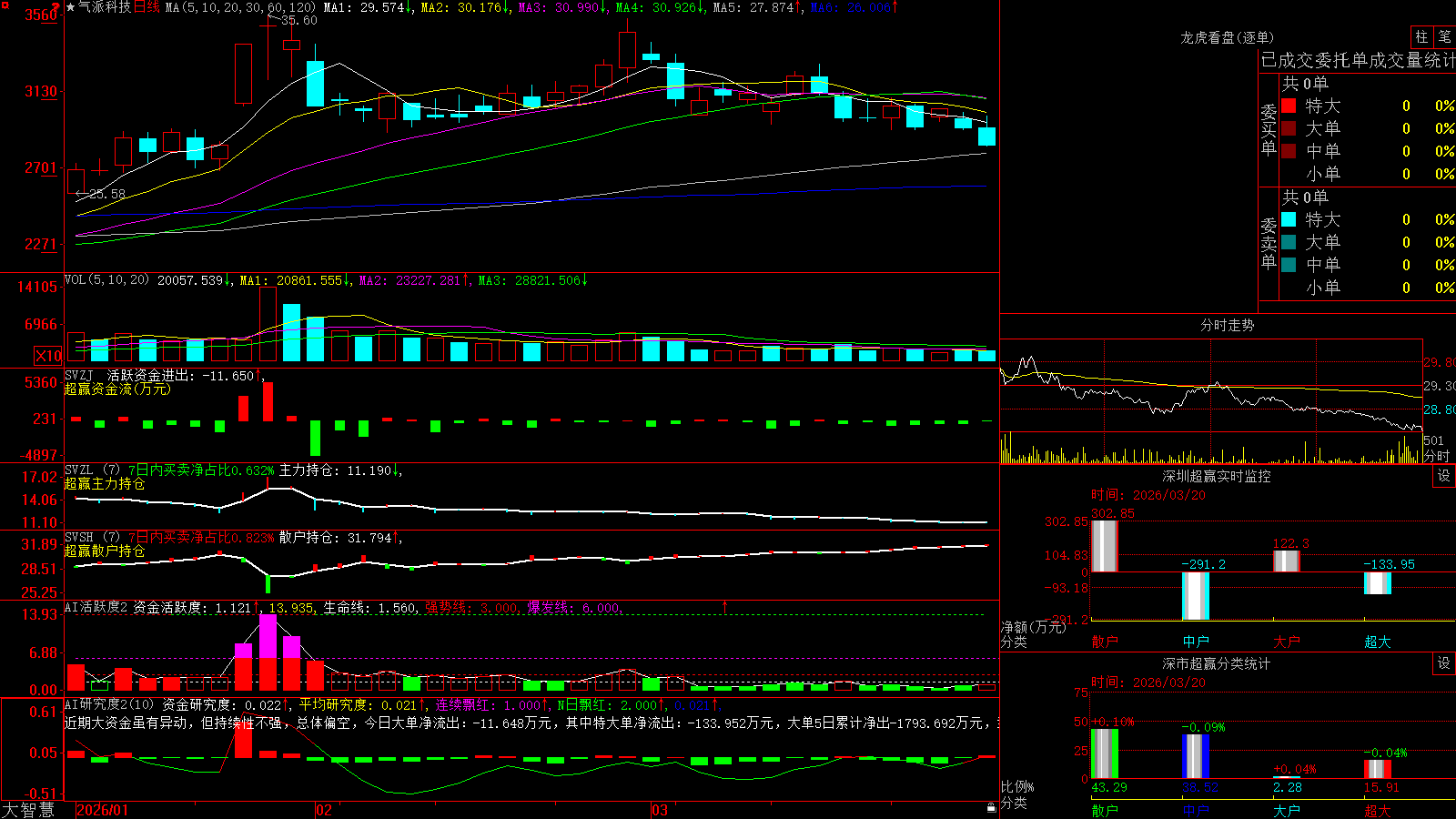Click the 大户 label under 深圳超赢实时监控
1456x819 pixels.
pos(1287,642)
